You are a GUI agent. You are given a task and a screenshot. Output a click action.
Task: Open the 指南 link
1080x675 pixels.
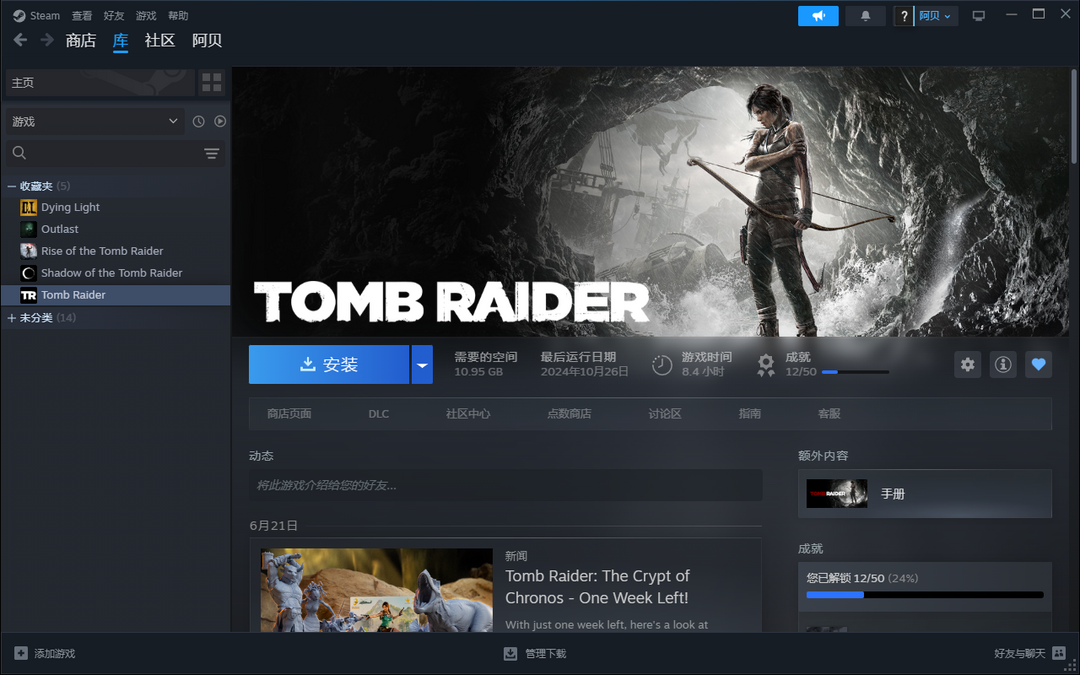click(749, 414)
